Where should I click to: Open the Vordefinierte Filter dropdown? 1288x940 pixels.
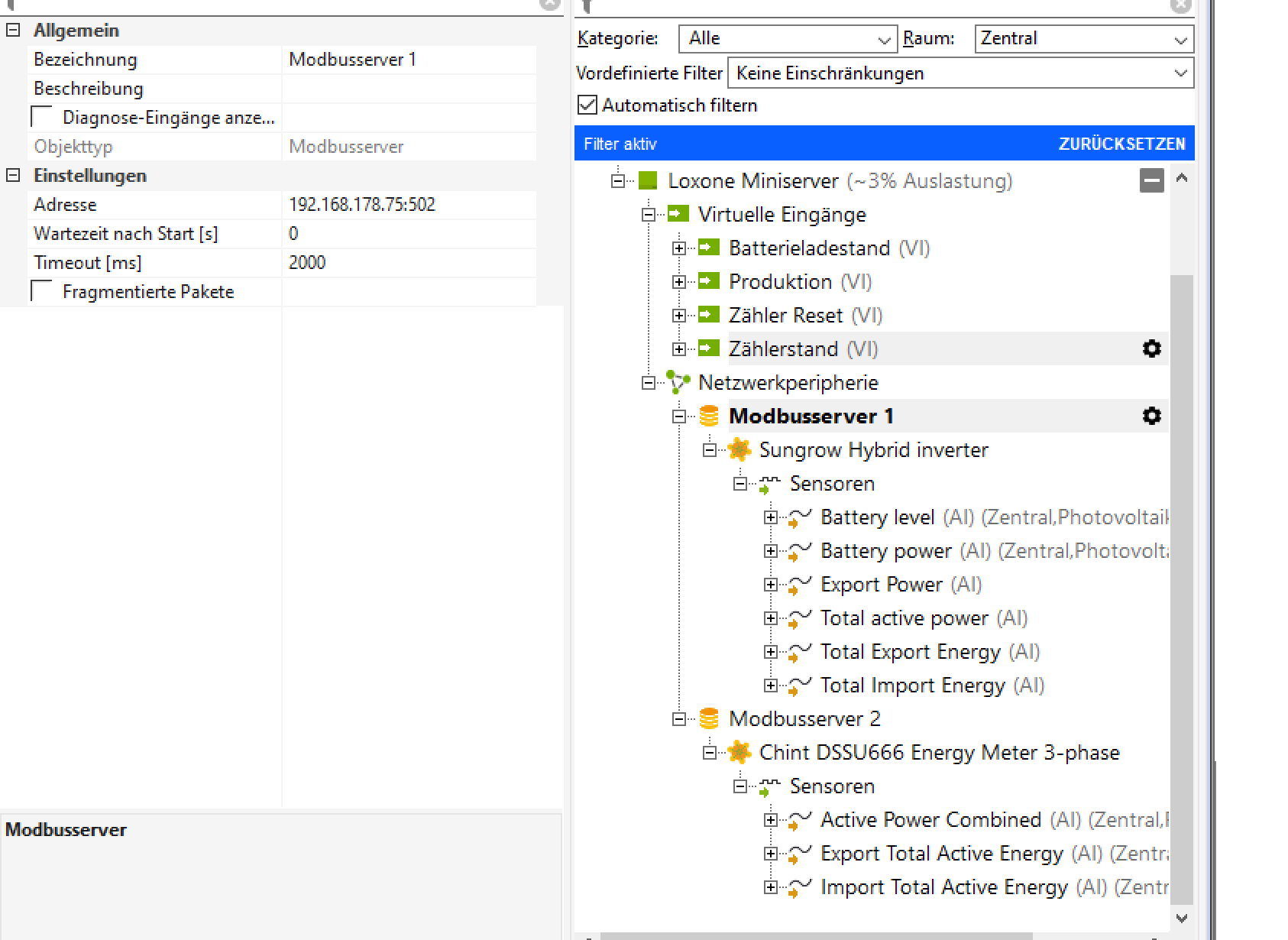click(x=960, y=73)
